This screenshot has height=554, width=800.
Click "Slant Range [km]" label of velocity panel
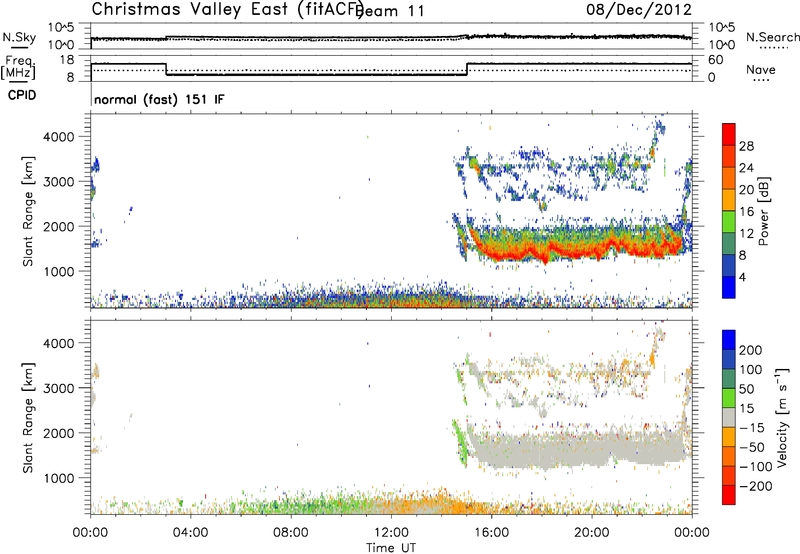pos(28,418)
